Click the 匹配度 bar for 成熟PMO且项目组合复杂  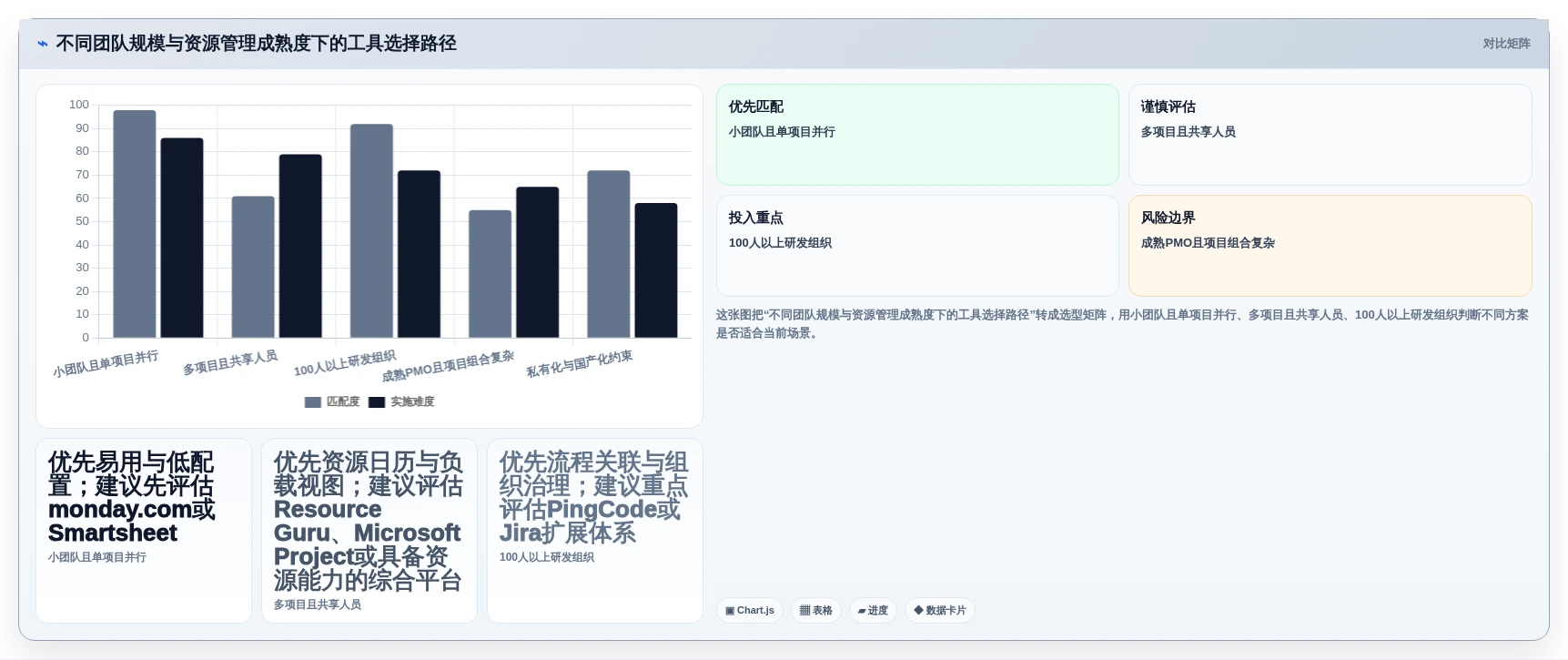click(490, 274)
